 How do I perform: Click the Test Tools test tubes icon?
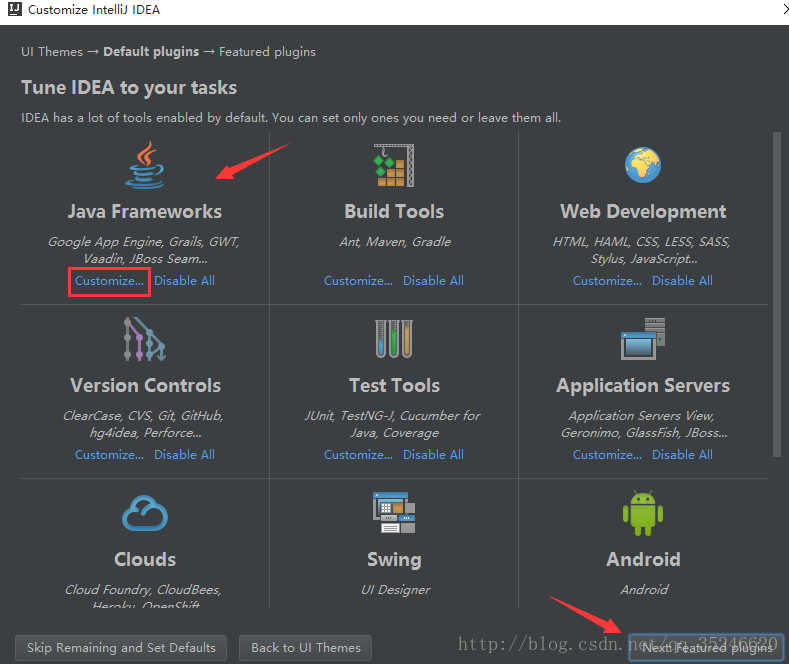pos(394,339)
